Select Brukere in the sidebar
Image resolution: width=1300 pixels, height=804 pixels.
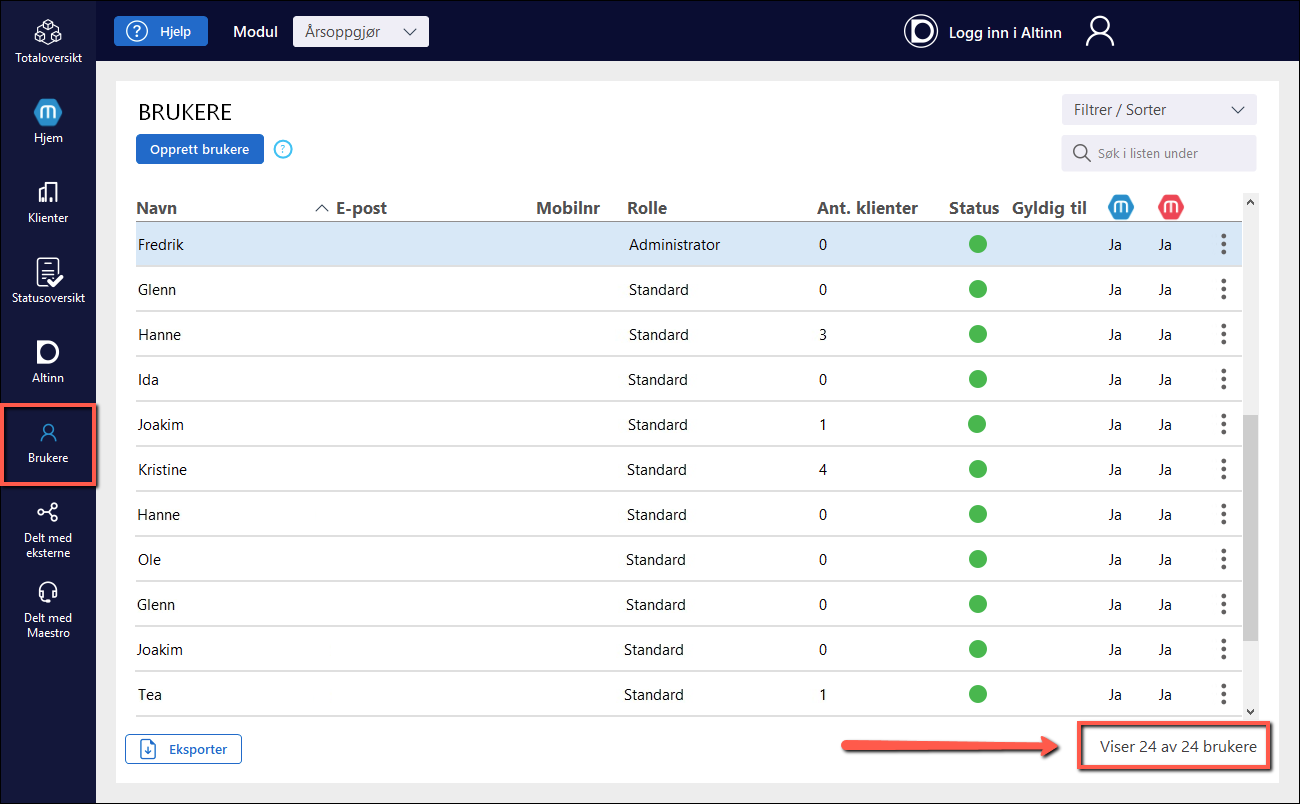48,444
